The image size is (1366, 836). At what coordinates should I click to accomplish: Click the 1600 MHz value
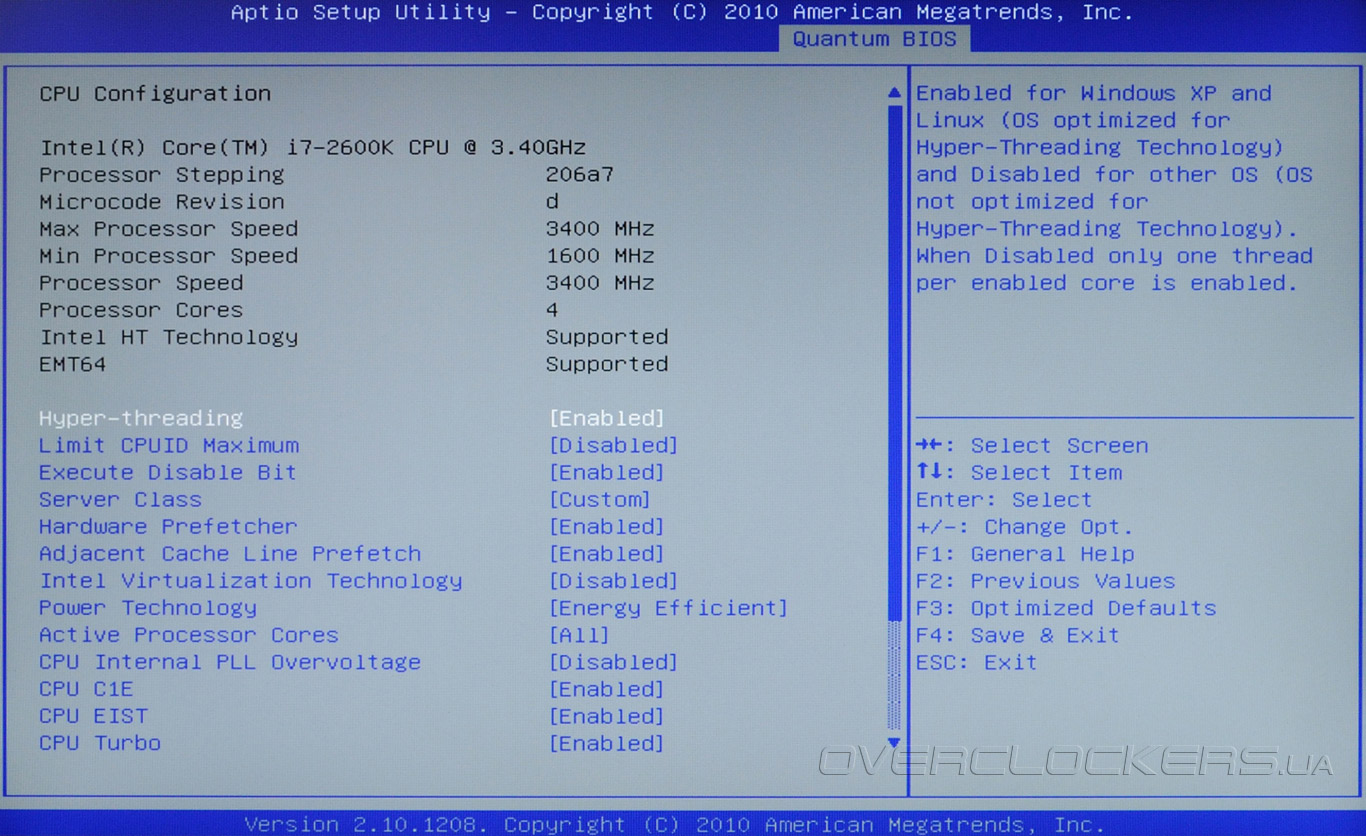click(600, 255)
